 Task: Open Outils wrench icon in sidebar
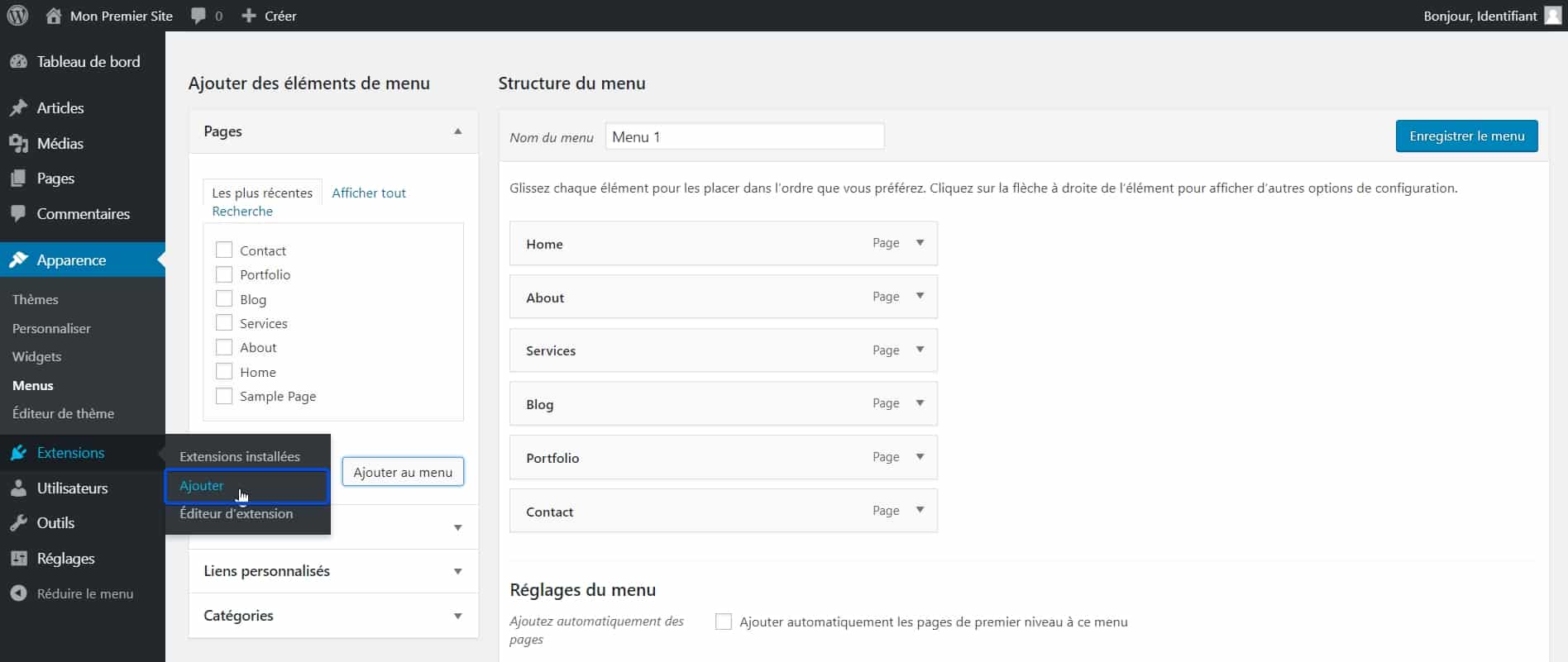pos(18,523)
